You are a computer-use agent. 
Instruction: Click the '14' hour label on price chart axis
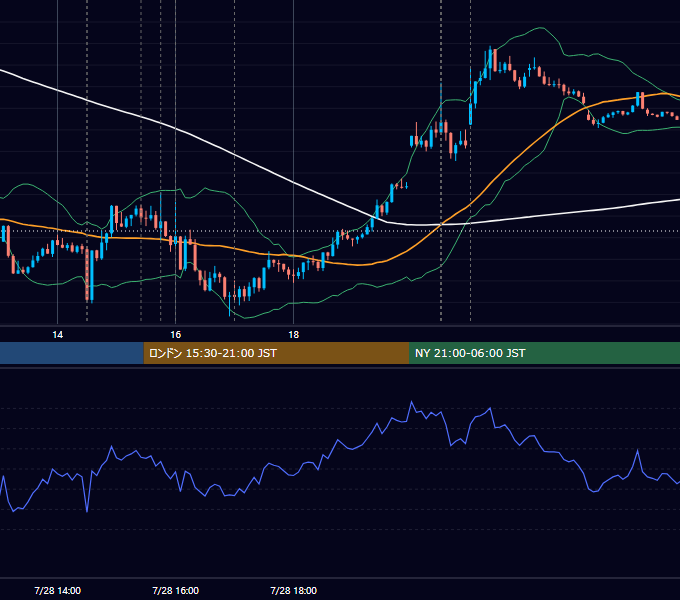point(57,335)
